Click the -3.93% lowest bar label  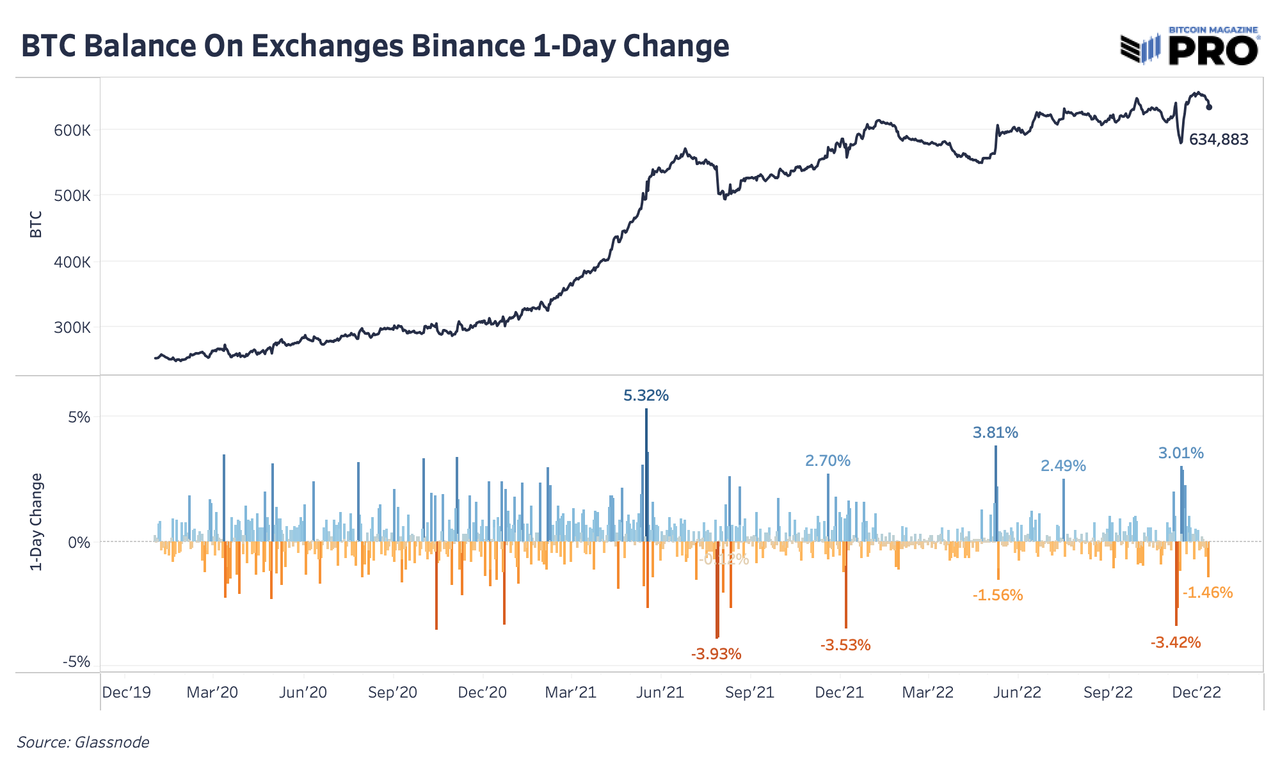716,654
